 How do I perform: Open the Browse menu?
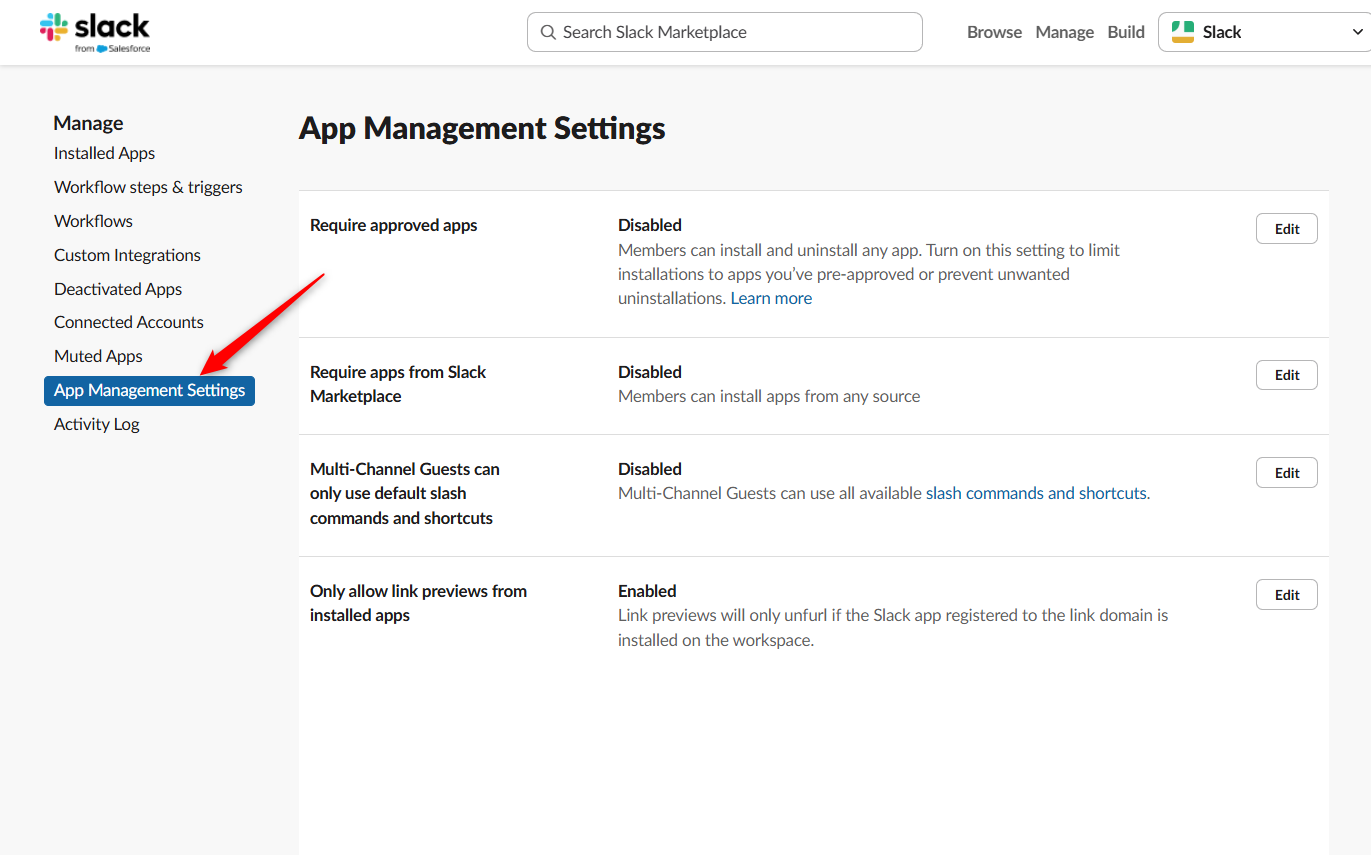pos(994,32)
